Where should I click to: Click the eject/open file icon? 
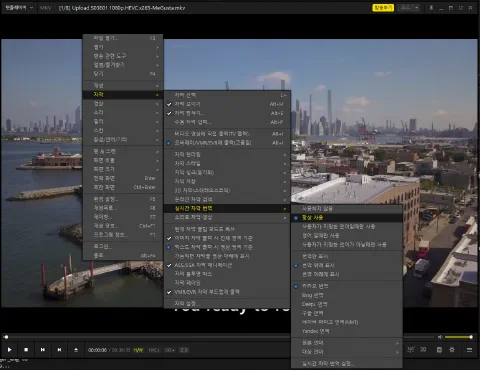76,350
